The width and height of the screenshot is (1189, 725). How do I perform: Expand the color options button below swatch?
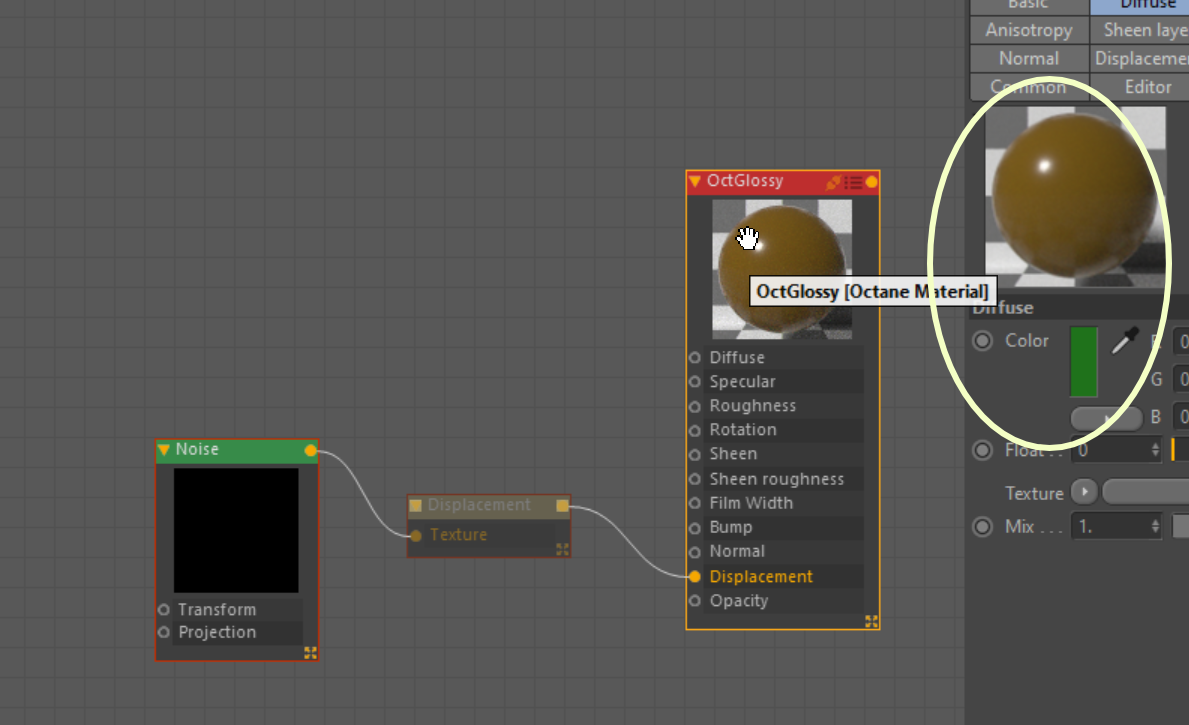1106,417
